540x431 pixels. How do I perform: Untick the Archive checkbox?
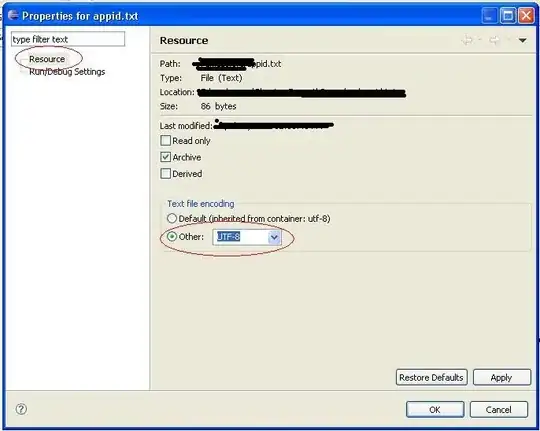[x=166, y=157]
